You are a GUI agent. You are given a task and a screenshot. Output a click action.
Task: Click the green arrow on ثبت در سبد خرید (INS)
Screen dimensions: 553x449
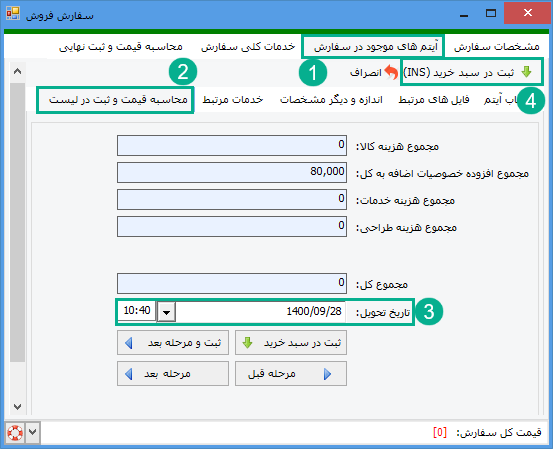click(526, 72)
